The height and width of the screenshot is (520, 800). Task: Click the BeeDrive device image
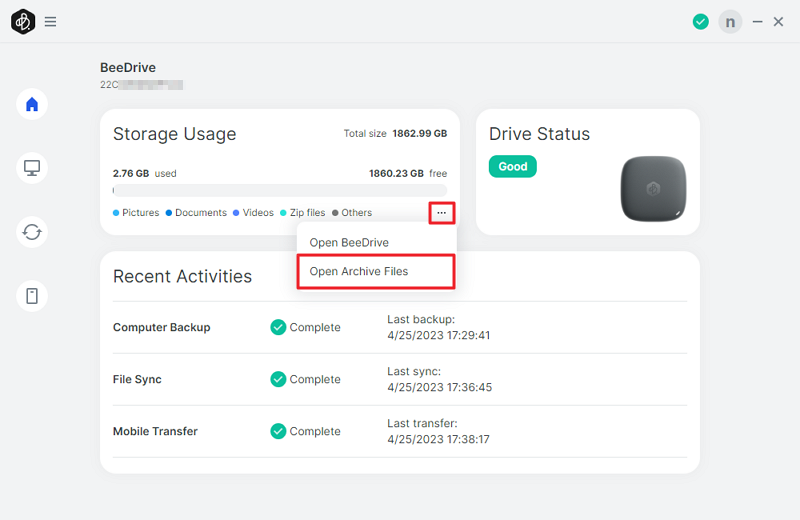pos(653,189)
